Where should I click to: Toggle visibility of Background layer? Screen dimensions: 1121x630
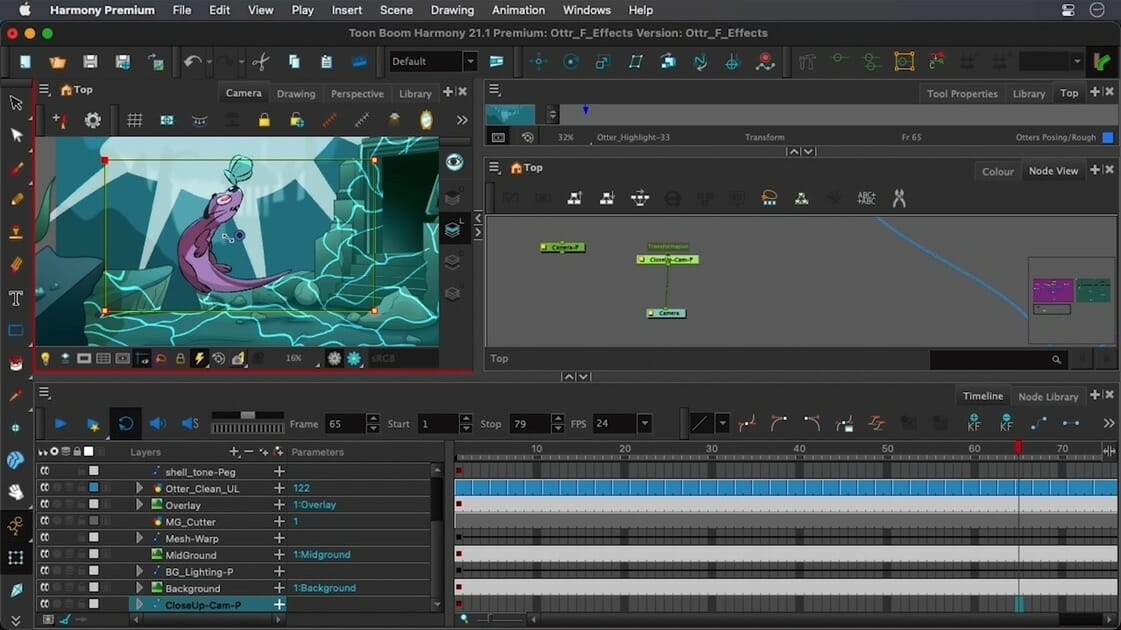pos(45,588)
